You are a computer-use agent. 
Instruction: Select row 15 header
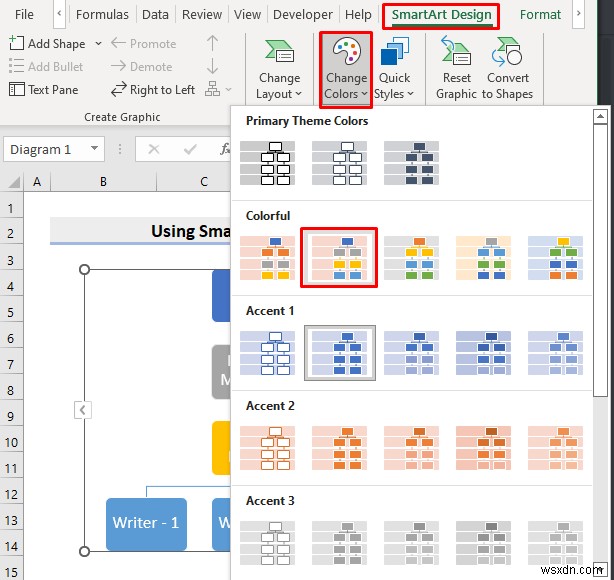11,570
